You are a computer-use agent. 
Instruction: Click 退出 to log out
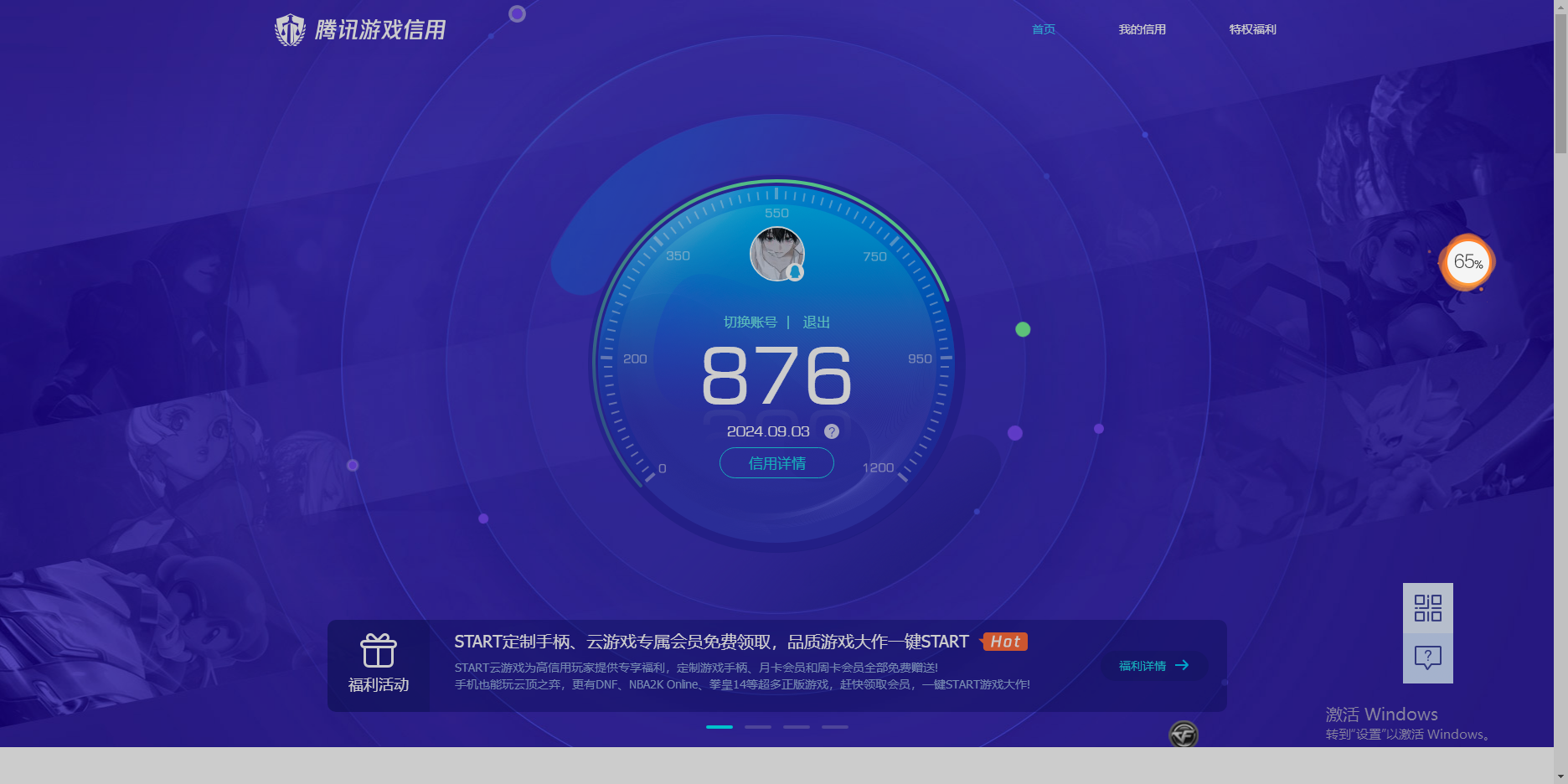click(817, 322)
